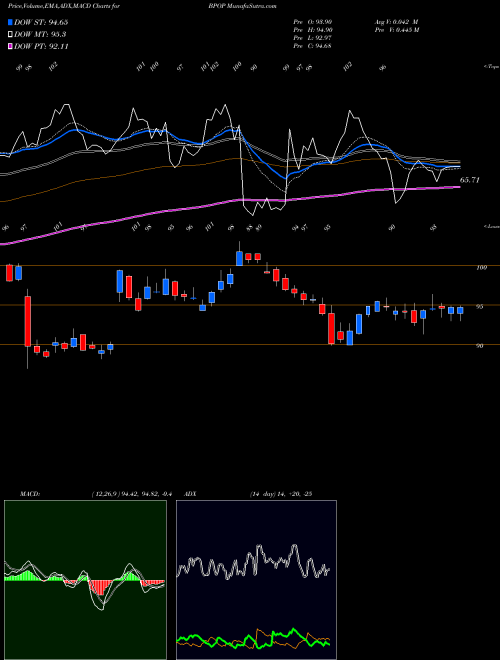Click the '<Lows' label at right edge
The width and height of the screenshot is (500, 660).
[491, 226]
